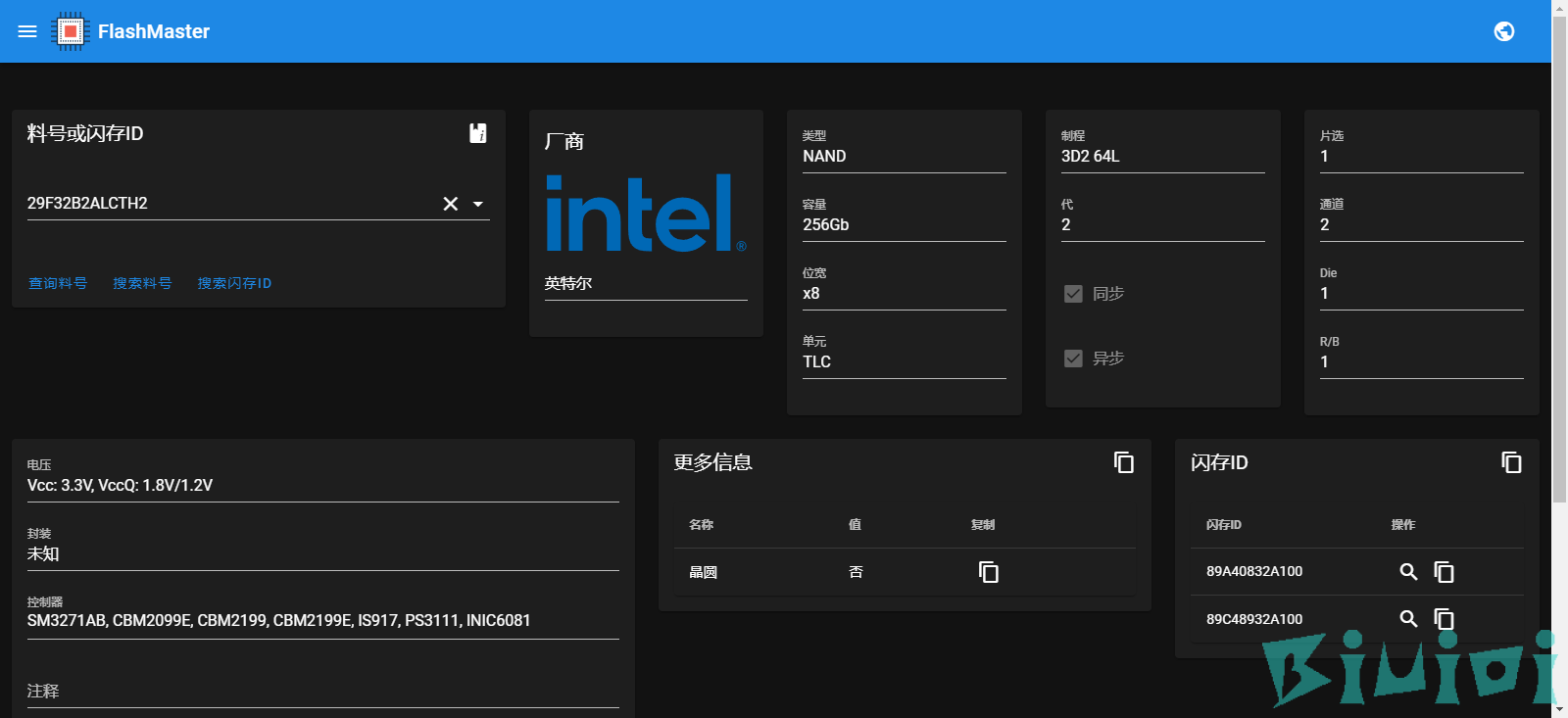Toggle the 异步 checkbox
Screen dimensions: 1568x718
click(1073, 359)
